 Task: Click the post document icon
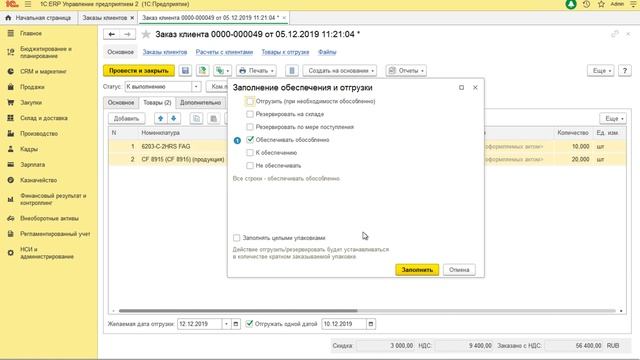[202, 71]
